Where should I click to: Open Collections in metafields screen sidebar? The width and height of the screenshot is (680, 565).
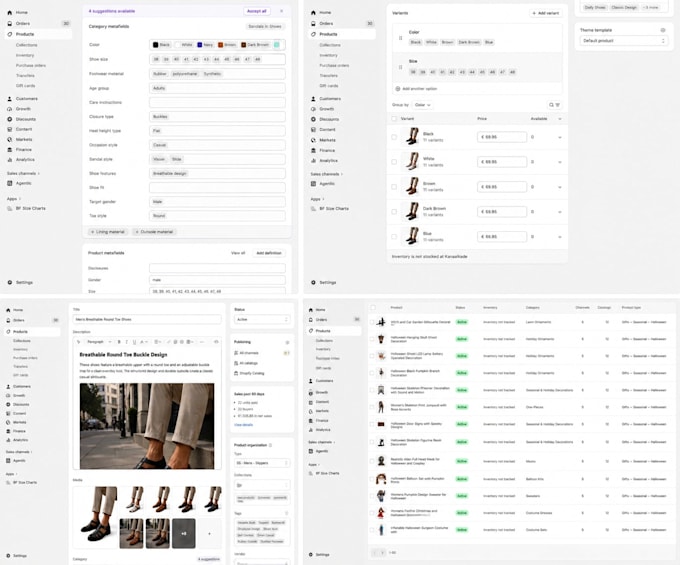pos(26,45)
